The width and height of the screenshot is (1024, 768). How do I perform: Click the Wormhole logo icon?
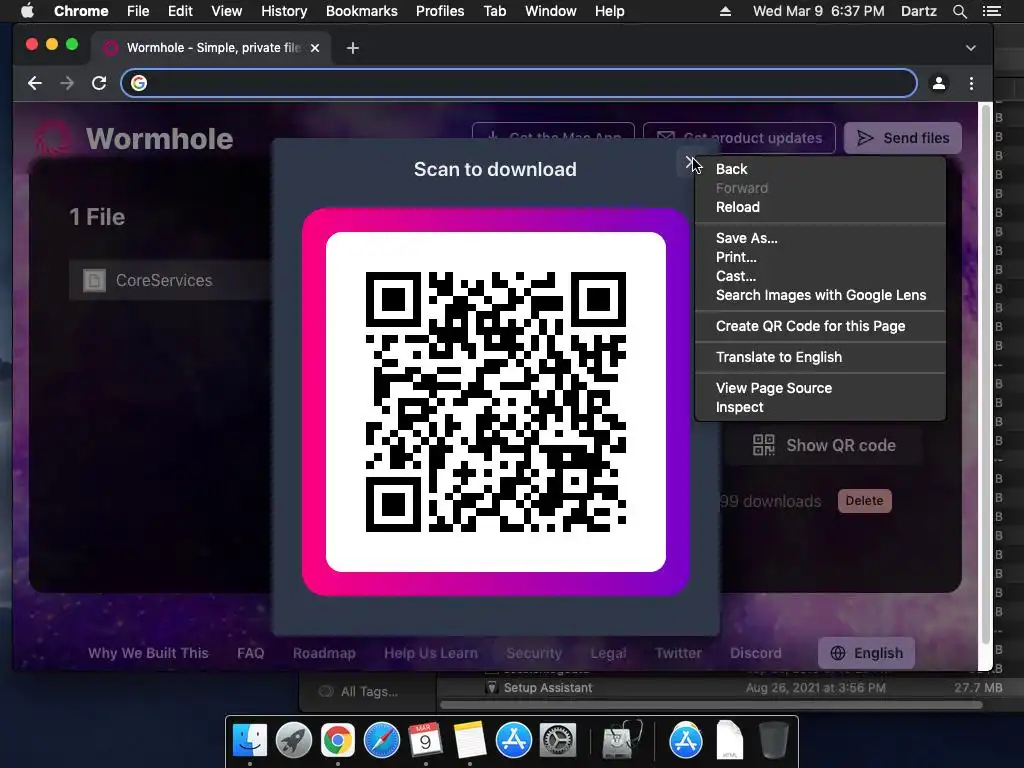point(52,138)
